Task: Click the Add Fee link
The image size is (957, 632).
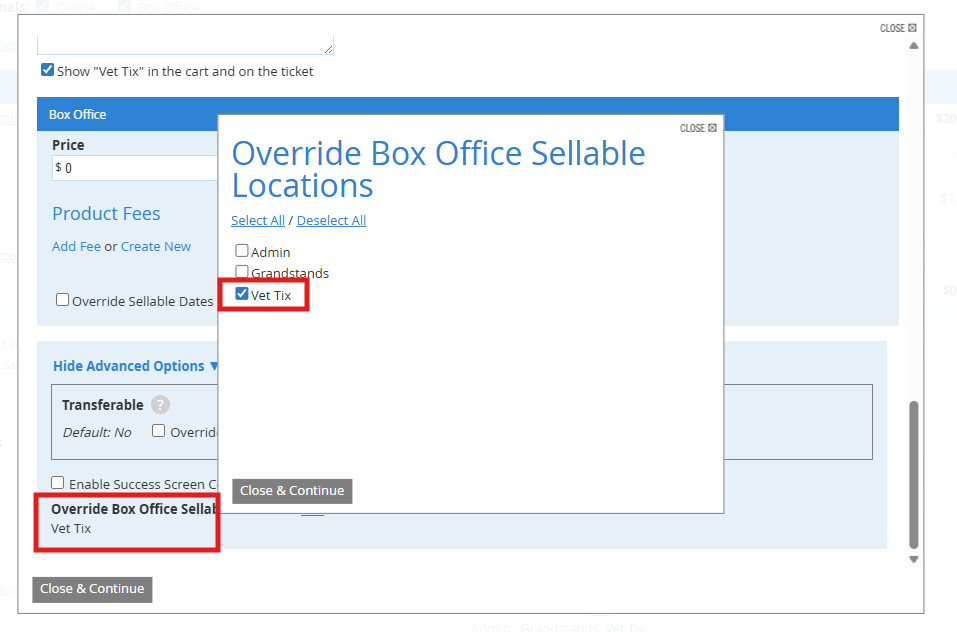Action: 76,246
